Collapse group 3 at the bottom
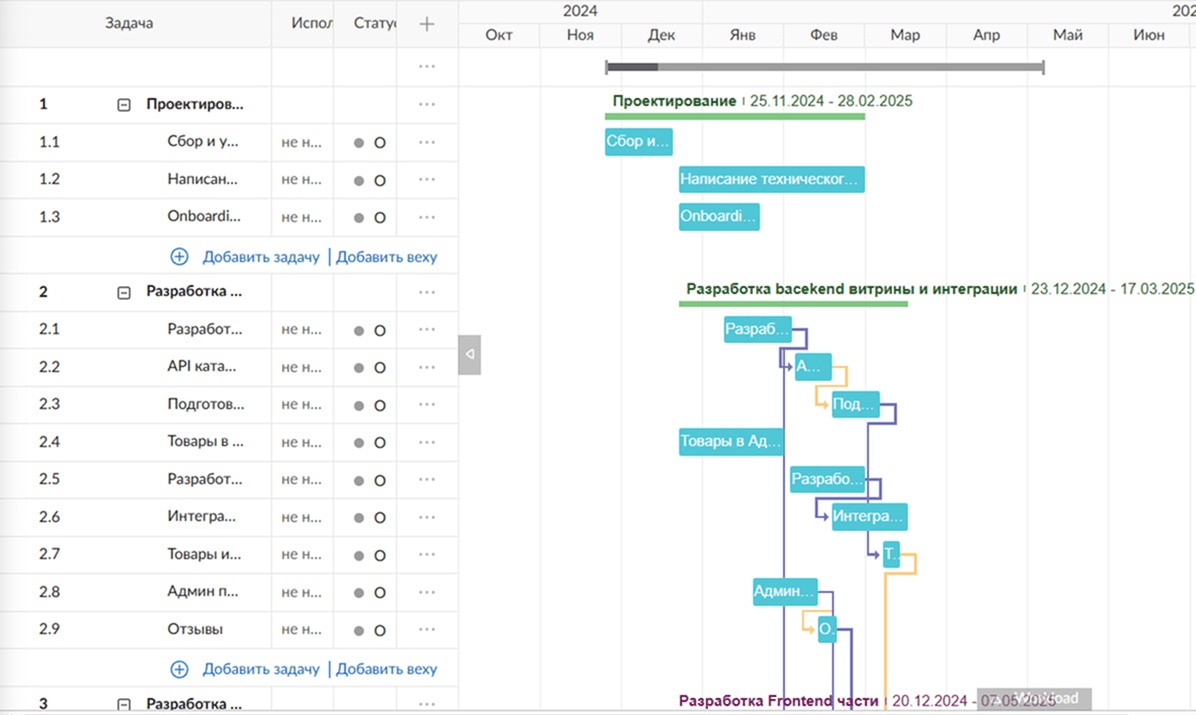 (x=124, y=704)
